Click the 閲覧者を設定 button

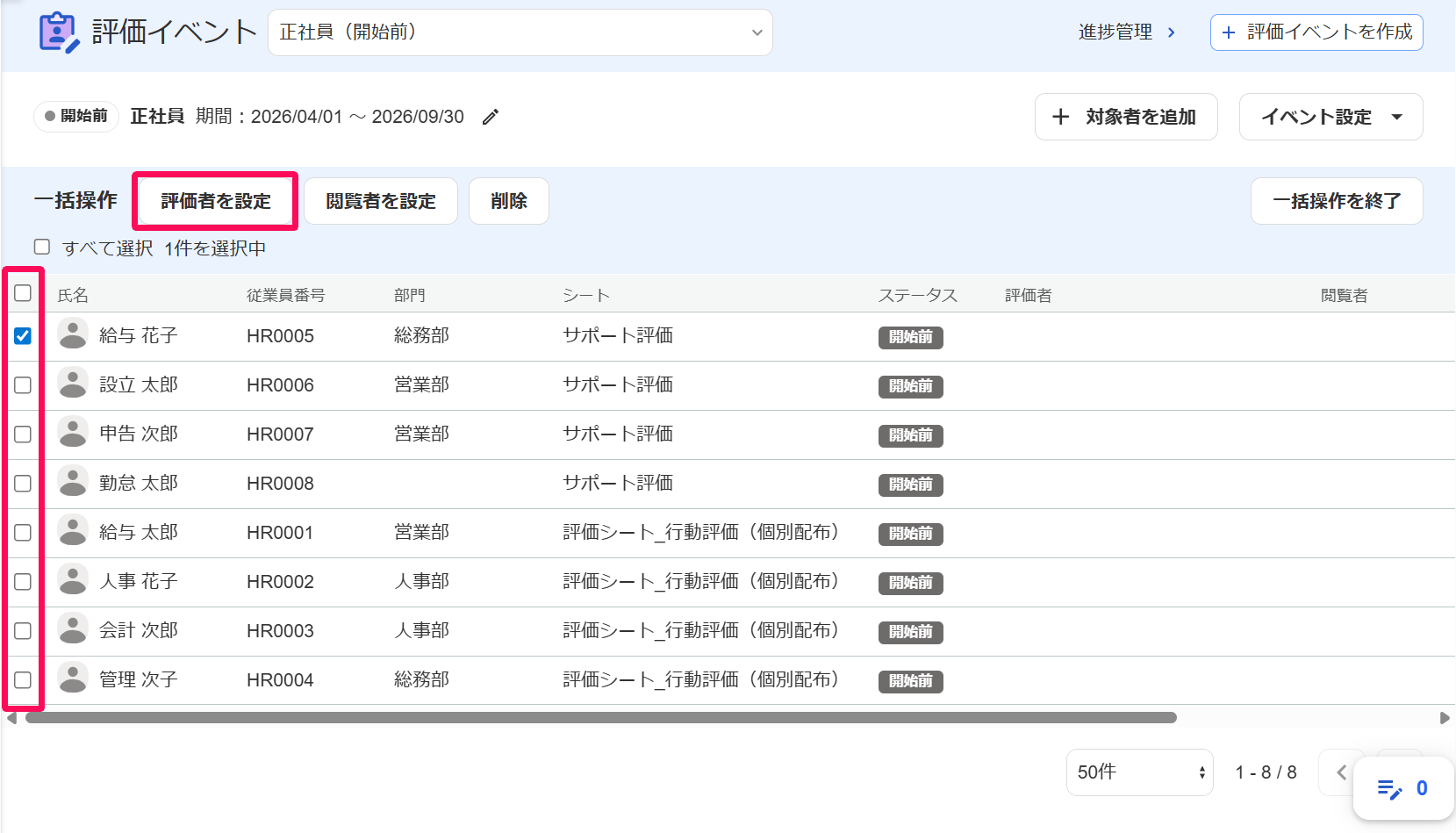point(381,201)
